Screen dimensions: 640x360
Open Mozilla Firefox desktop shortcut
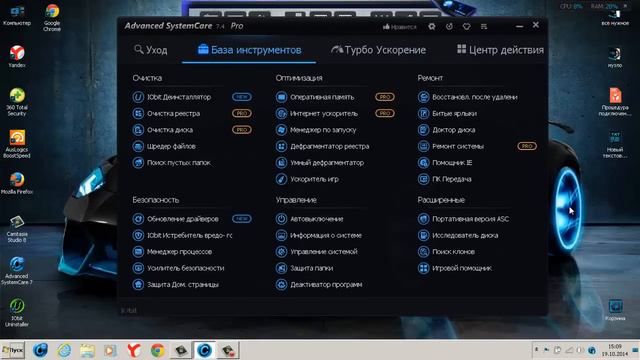[17, 183]
